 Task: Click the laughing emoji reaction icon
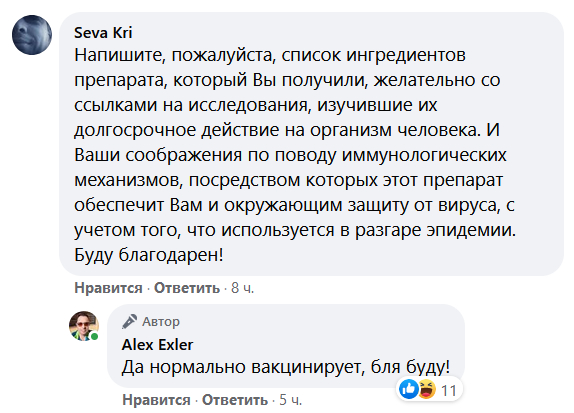[x=427, y=389]
